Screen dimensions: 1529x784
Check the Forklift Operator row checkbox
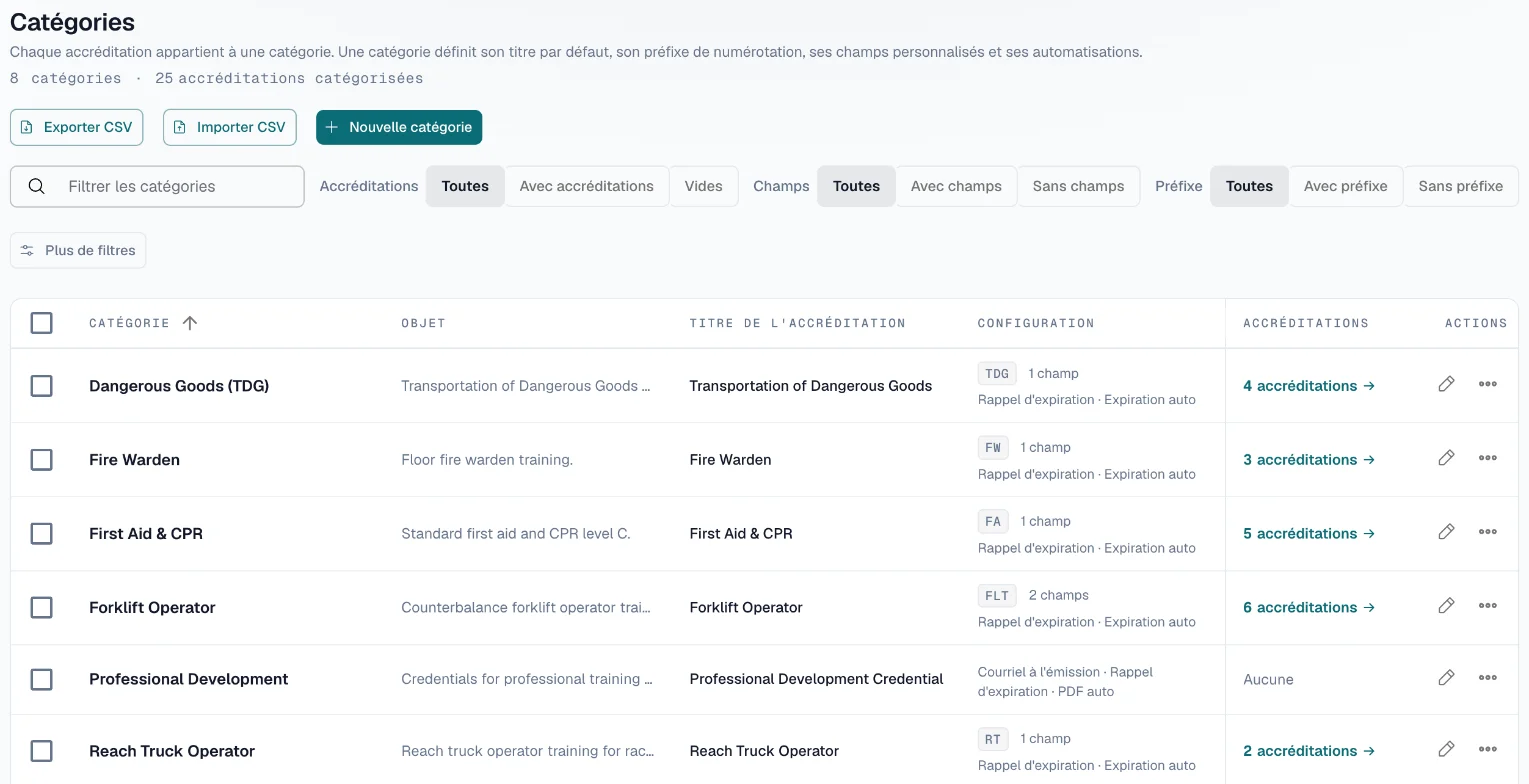[41, 608]
